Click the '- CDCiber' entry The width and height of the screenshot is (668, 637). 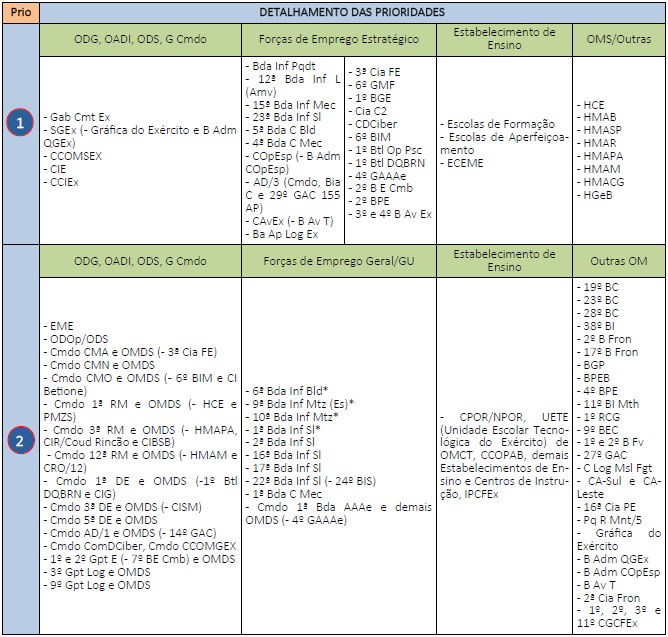pos(373,124)
